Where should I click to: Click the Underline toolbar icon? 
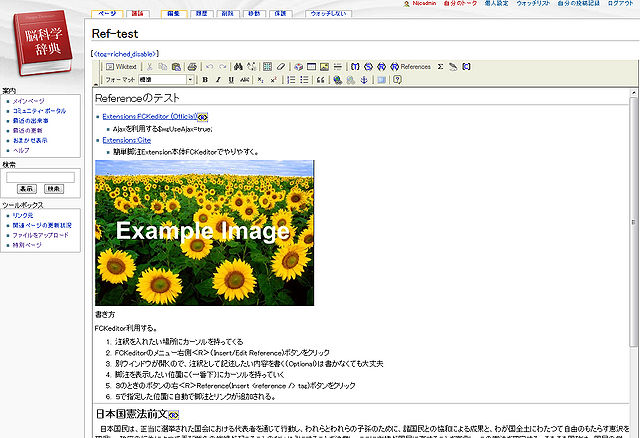click(231, 79)
